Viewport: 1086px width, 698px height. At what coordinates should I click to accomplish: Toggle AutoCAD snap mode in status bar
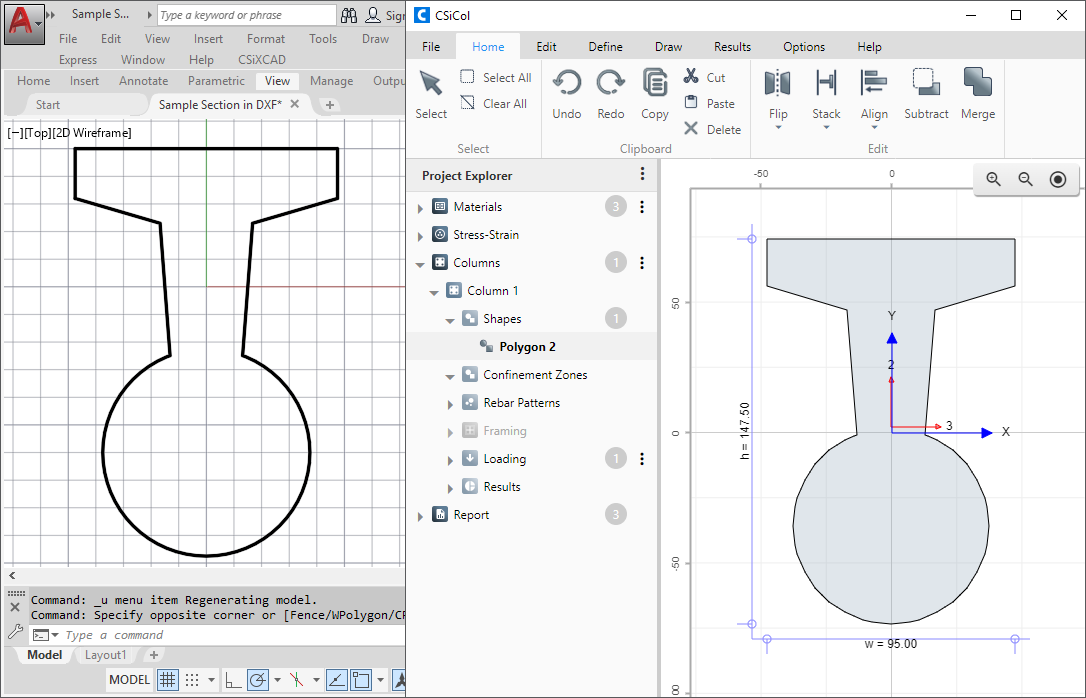[x=193, y=680]
